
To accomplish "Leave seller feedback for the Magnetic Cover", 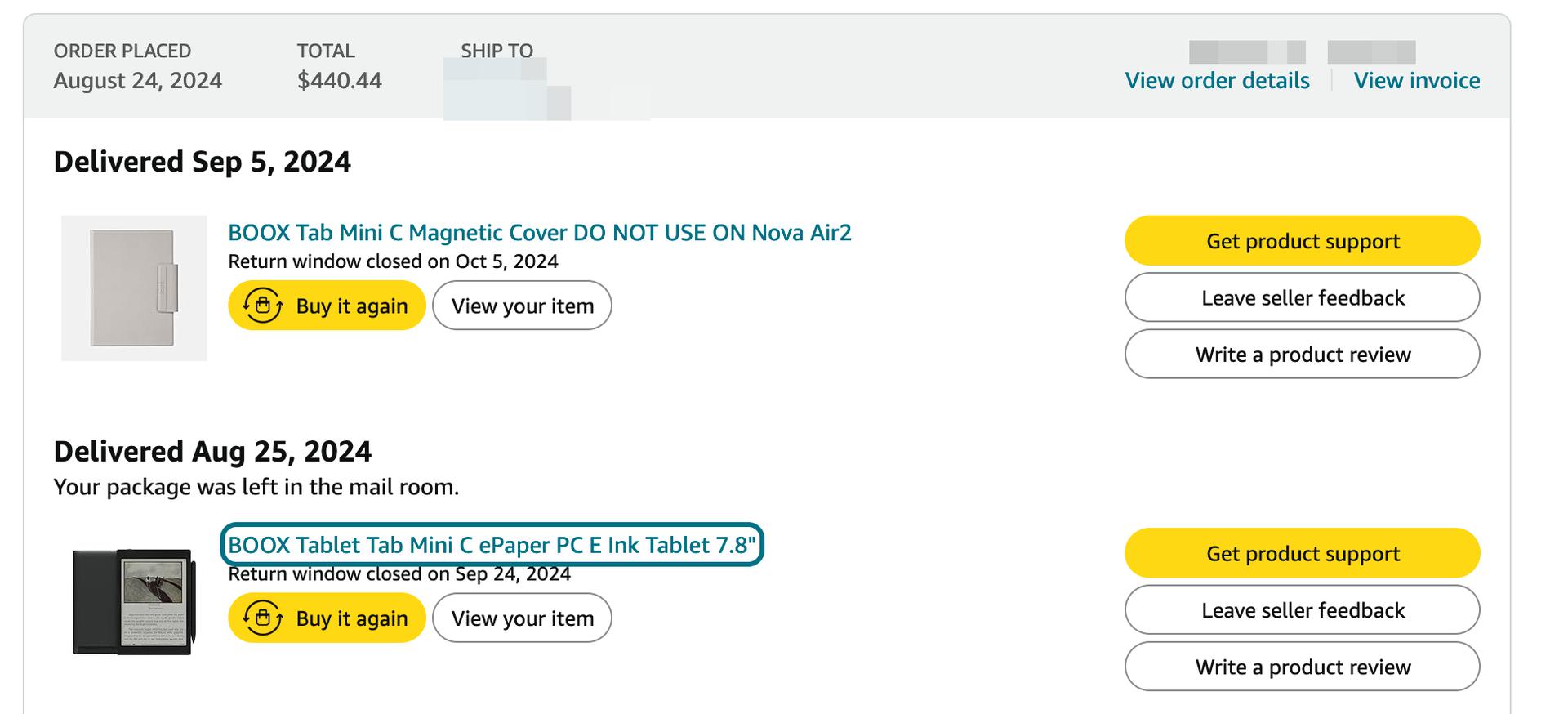I will click(1303, 297).
